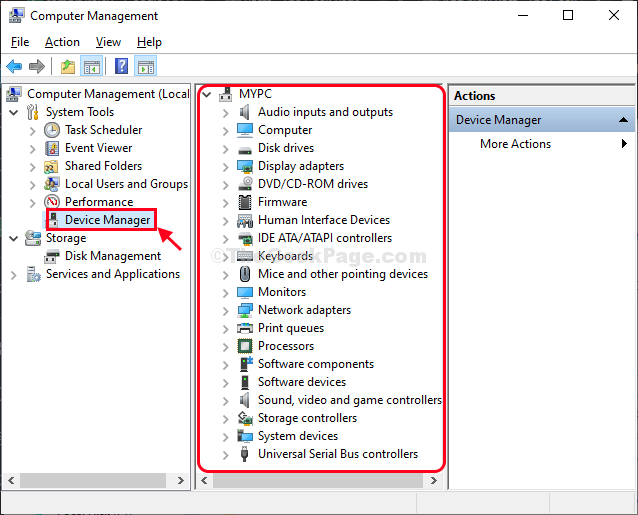Viewport: 638px width, 515px height.
Task: Expand the Task Scheduler node
Action: point(33,131)
